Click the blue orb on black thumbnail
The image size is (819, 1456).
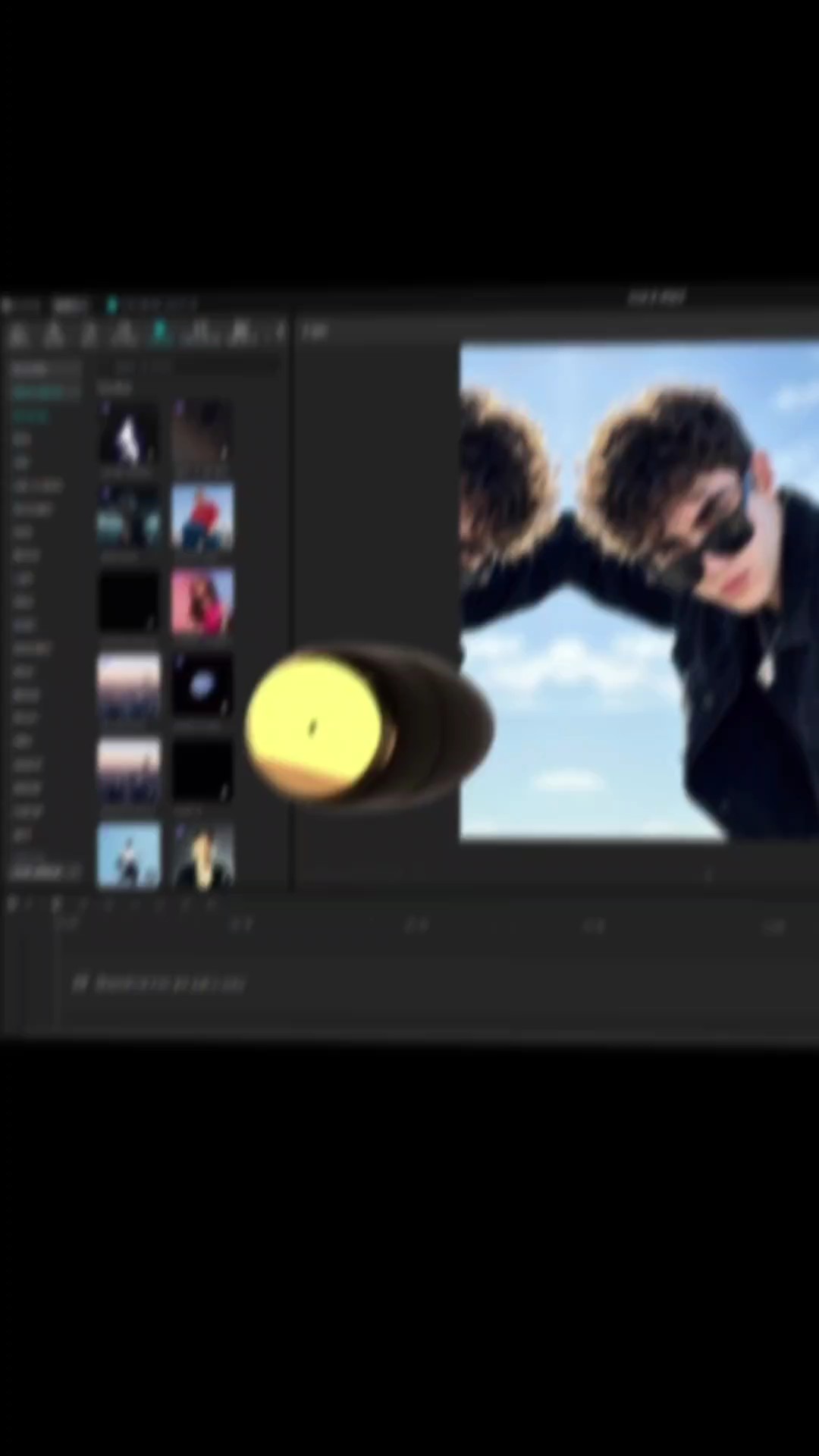pos(202,685)
